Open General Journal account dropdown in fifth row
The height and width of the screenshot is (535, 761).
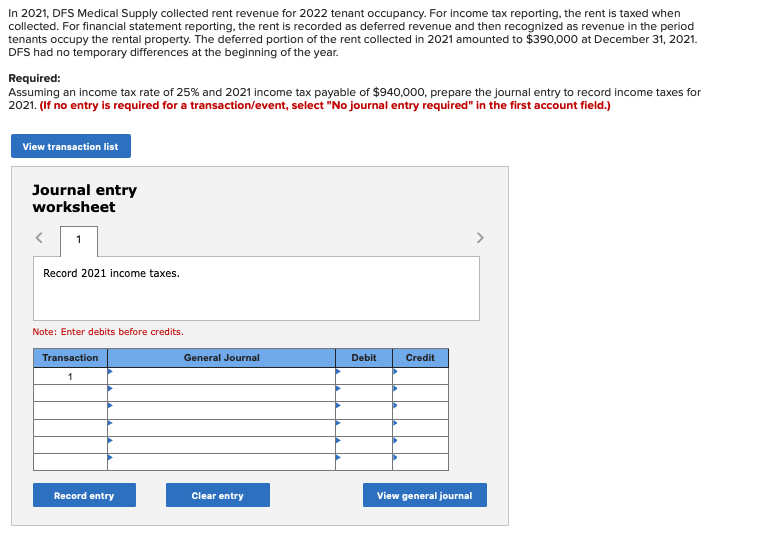221,445
